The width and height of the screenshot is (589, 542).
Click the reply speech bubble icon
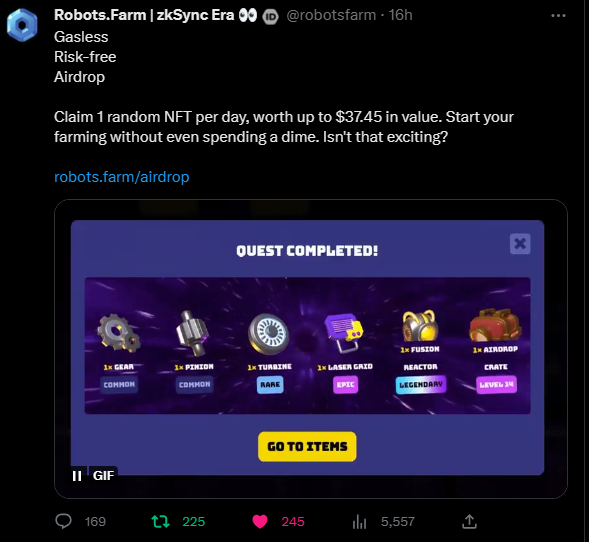click(63, 521)
